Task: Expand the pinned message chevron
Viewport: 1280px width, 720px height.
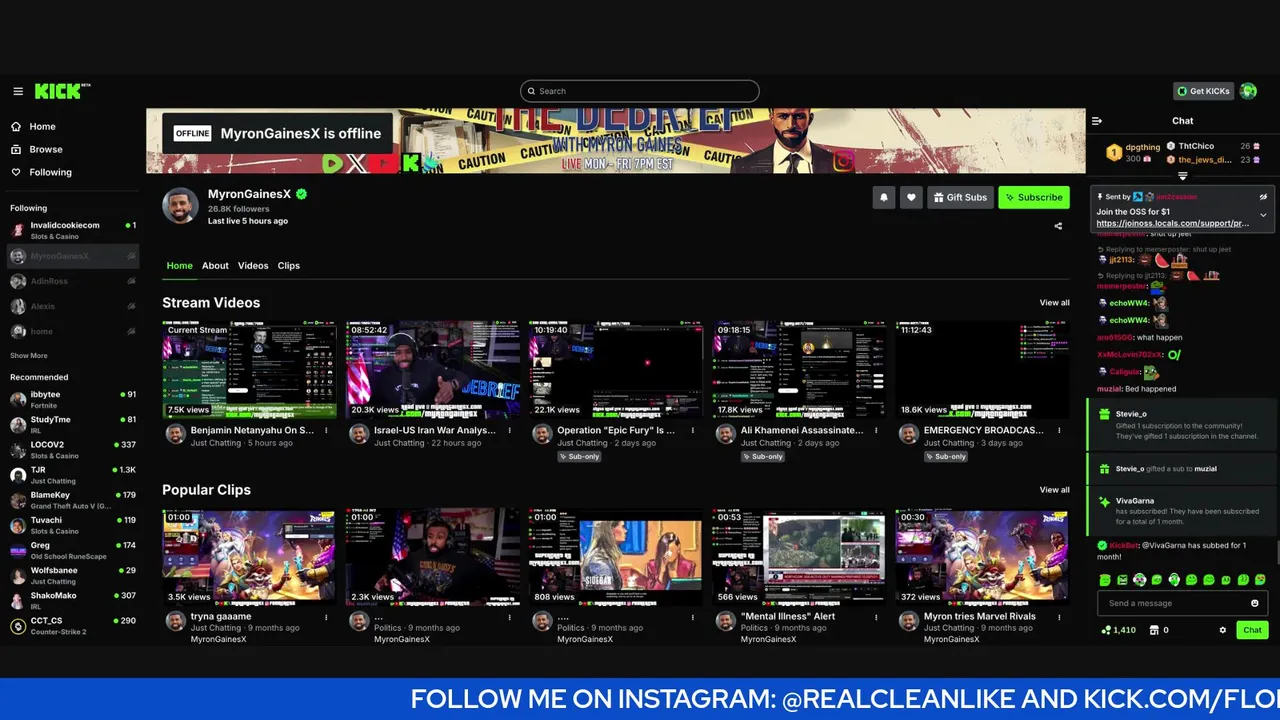Action: coord(1263,215)
